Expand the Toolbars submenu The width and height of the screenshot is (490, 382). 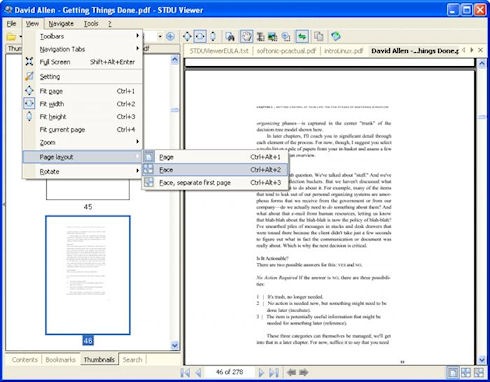click(83, 36)
